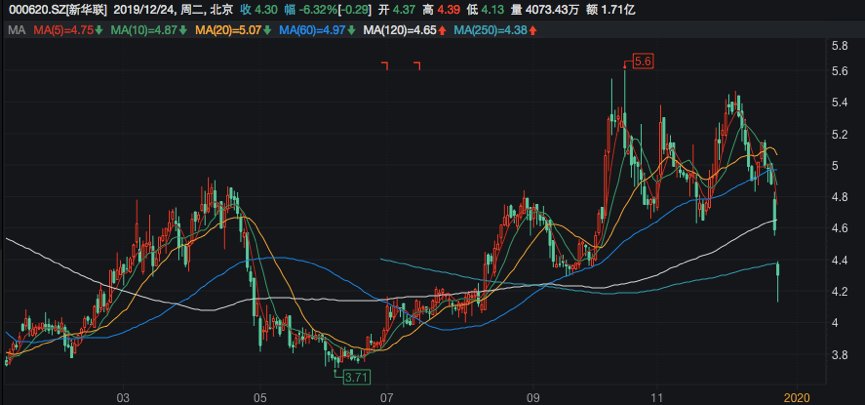
Task: Select the MA(120)=4.65 legend entry
Action: click(400, 31)
